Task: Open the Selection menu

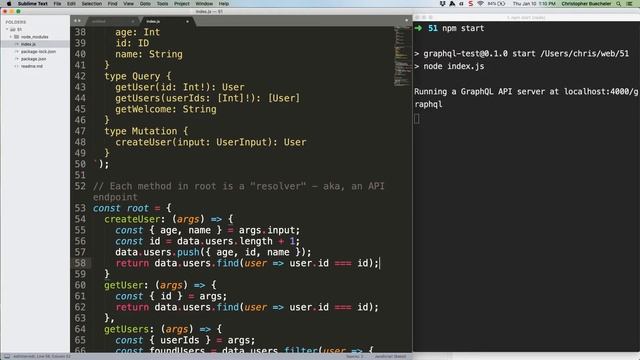Action: (91, 4)
